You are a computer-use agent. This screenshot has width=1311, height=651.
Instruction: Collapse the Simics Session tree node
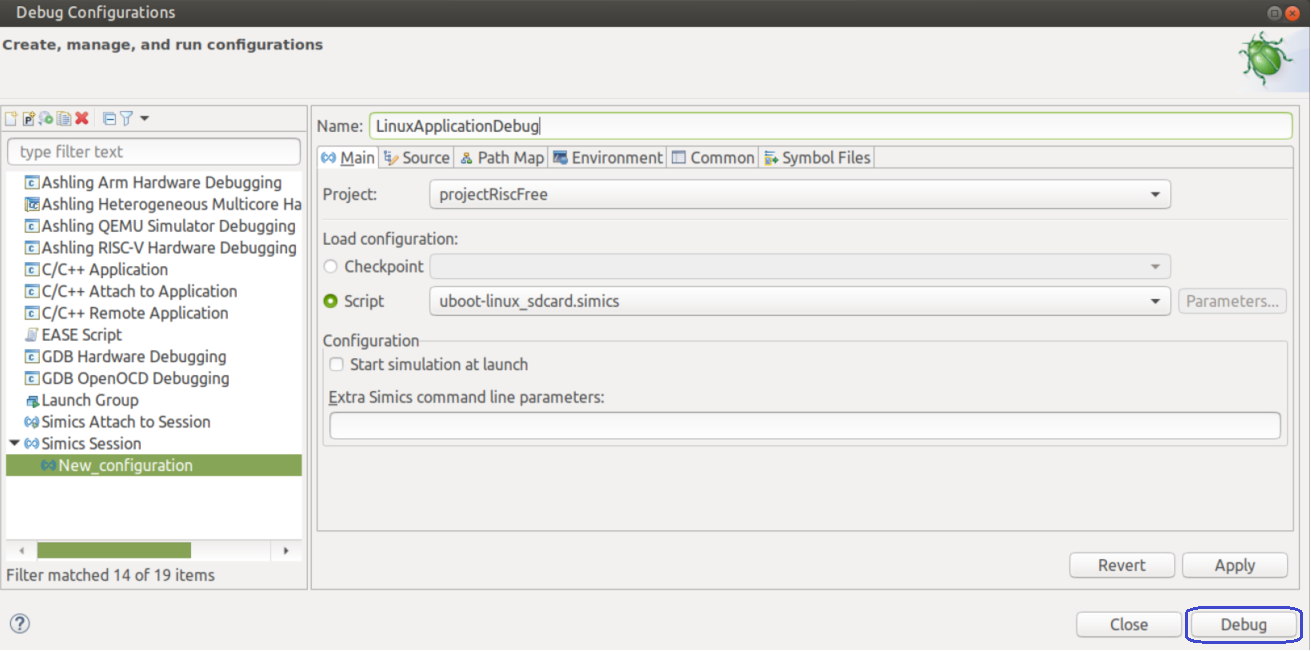click(x=14, y=444)
